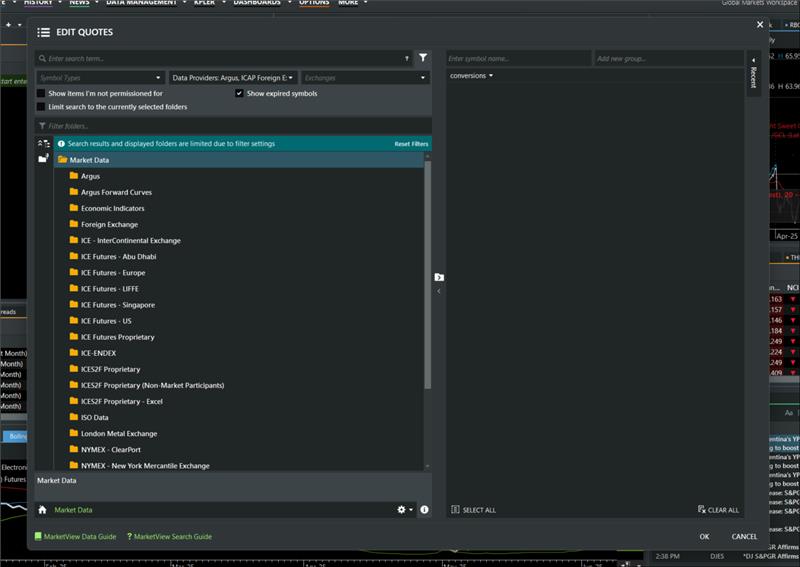Check Limit search to currently selected folders
This screenshot has width=800, height=567.
[x=41, y=107]
